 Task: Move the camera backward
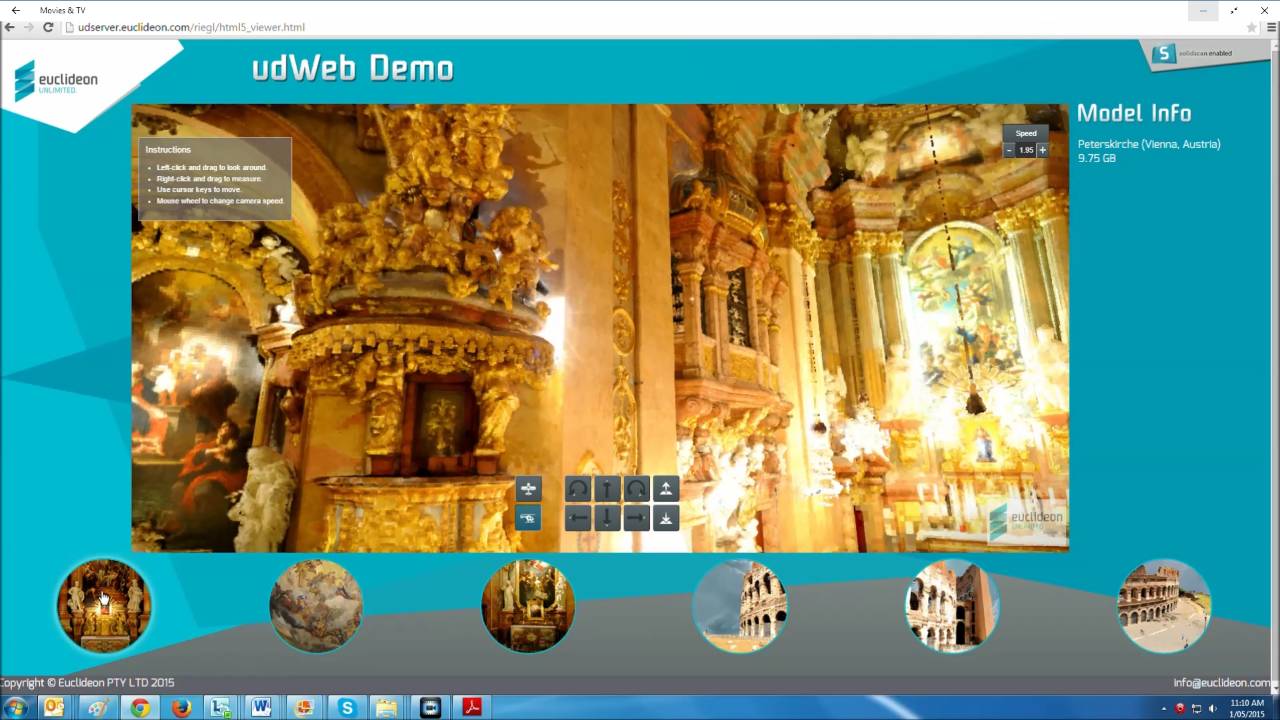(607, 518)
